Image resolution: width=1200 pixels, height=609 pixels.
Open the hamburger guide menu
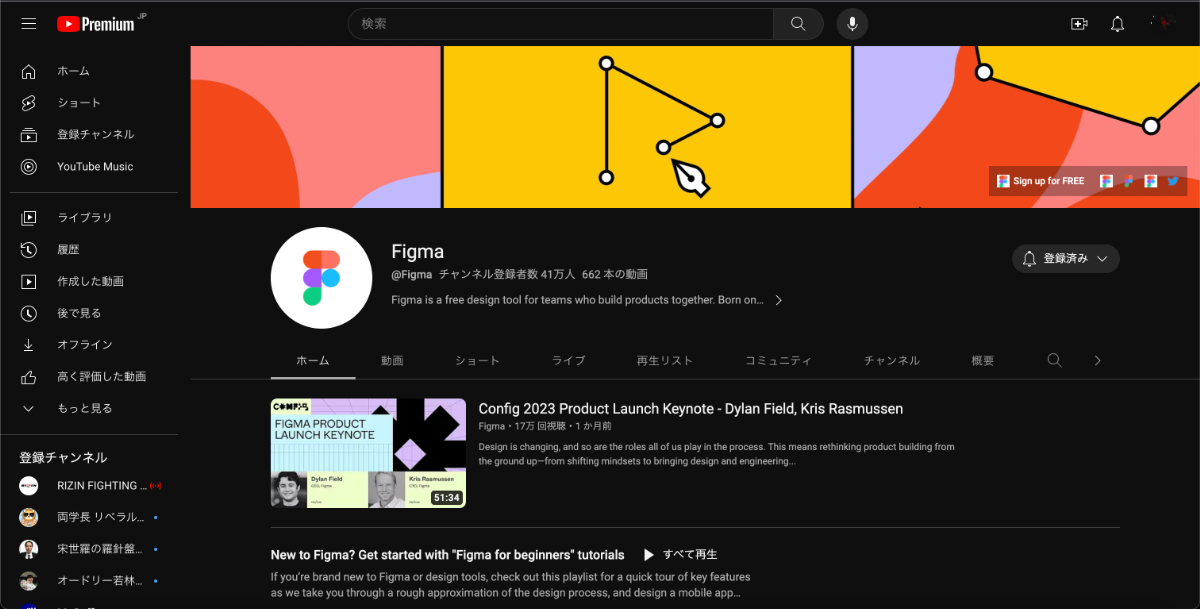click(x=28, y=24)
